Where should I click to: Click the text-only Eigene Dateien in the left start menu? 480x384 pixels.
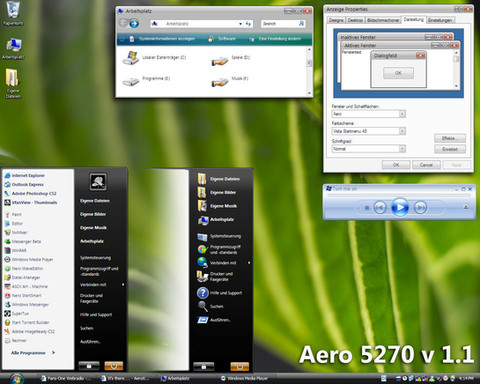click(x=95, y=201)
